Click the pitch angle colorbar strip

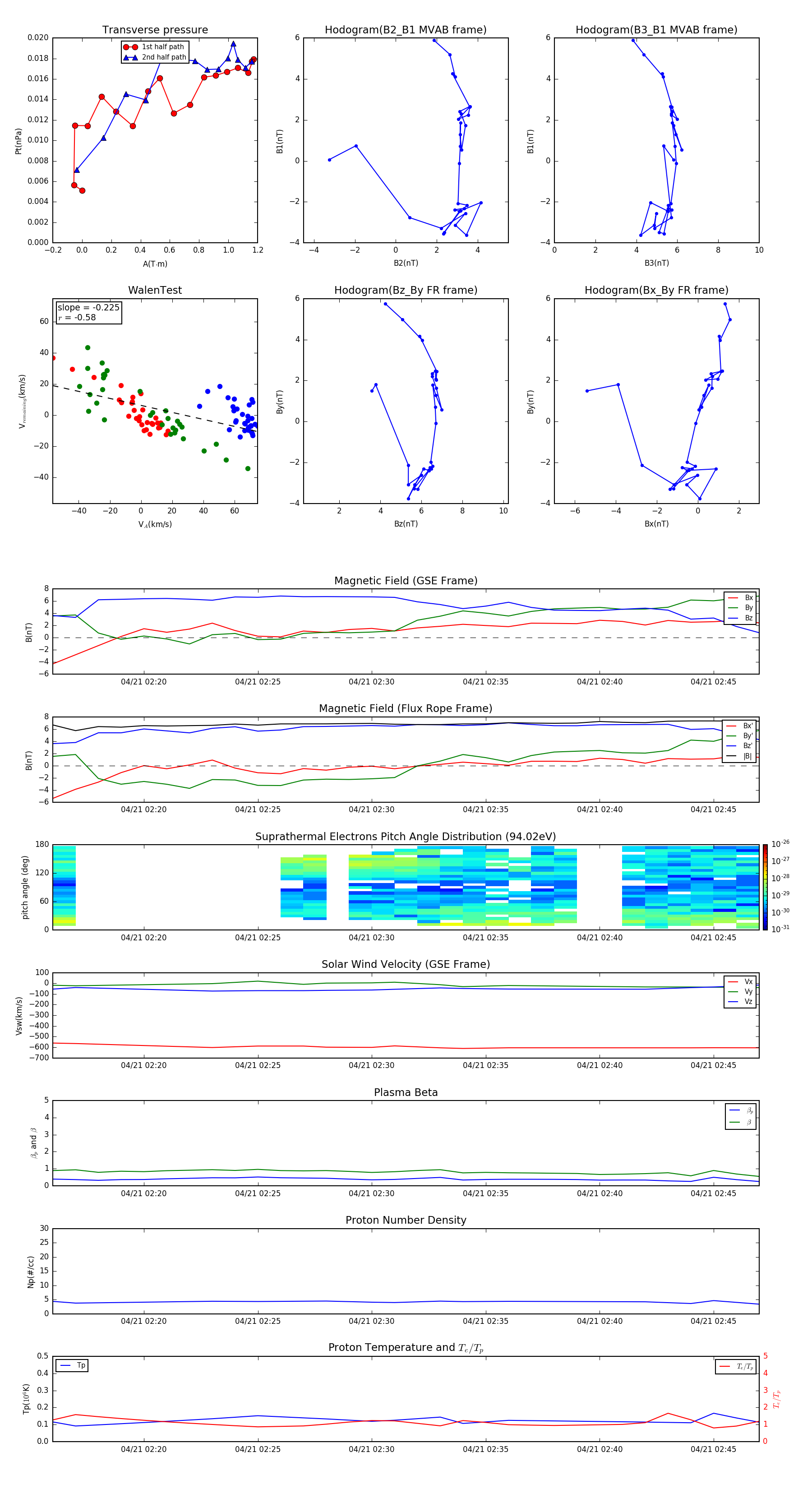(765, 887)
